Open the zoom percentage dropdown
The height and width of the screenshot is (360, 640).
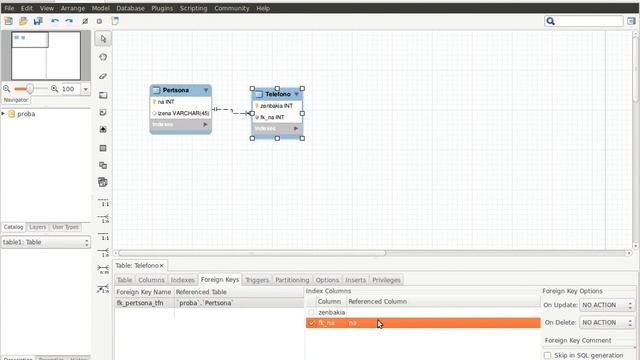coord(85,89)
